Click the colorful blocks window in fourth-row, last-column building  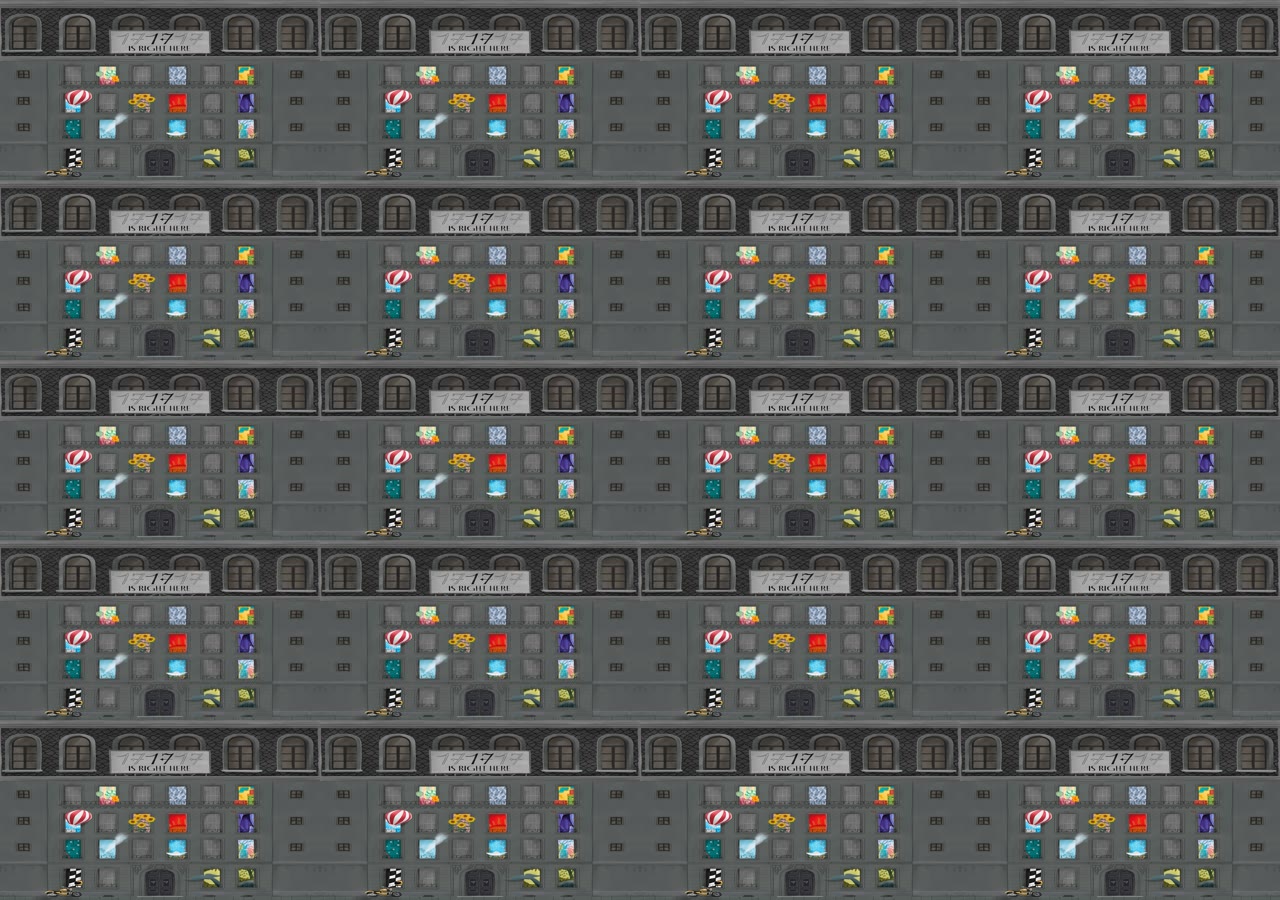(x=1206, y=615)
